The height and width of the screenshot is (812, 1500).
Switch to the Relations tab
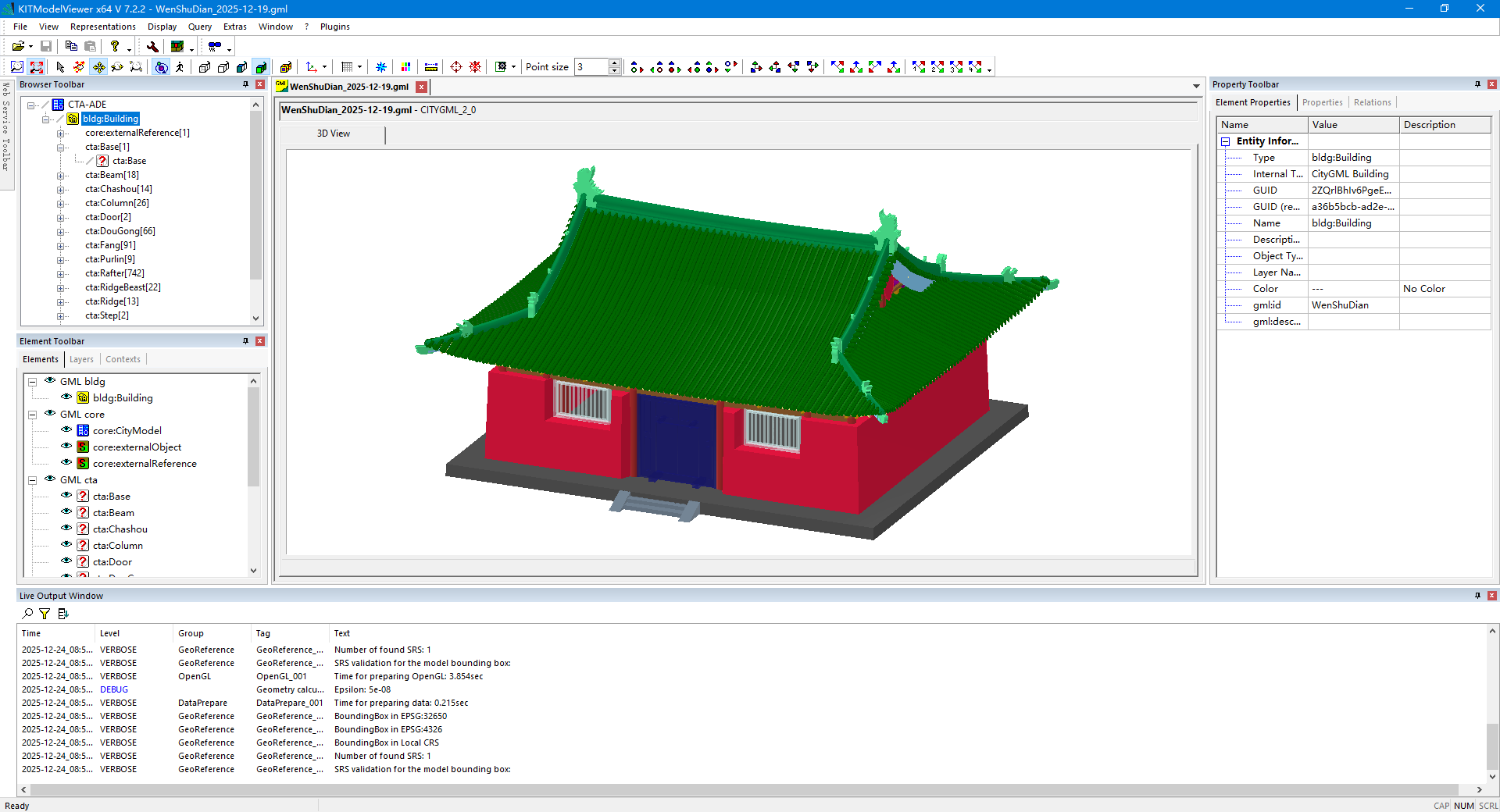[x=1372, y=102]
